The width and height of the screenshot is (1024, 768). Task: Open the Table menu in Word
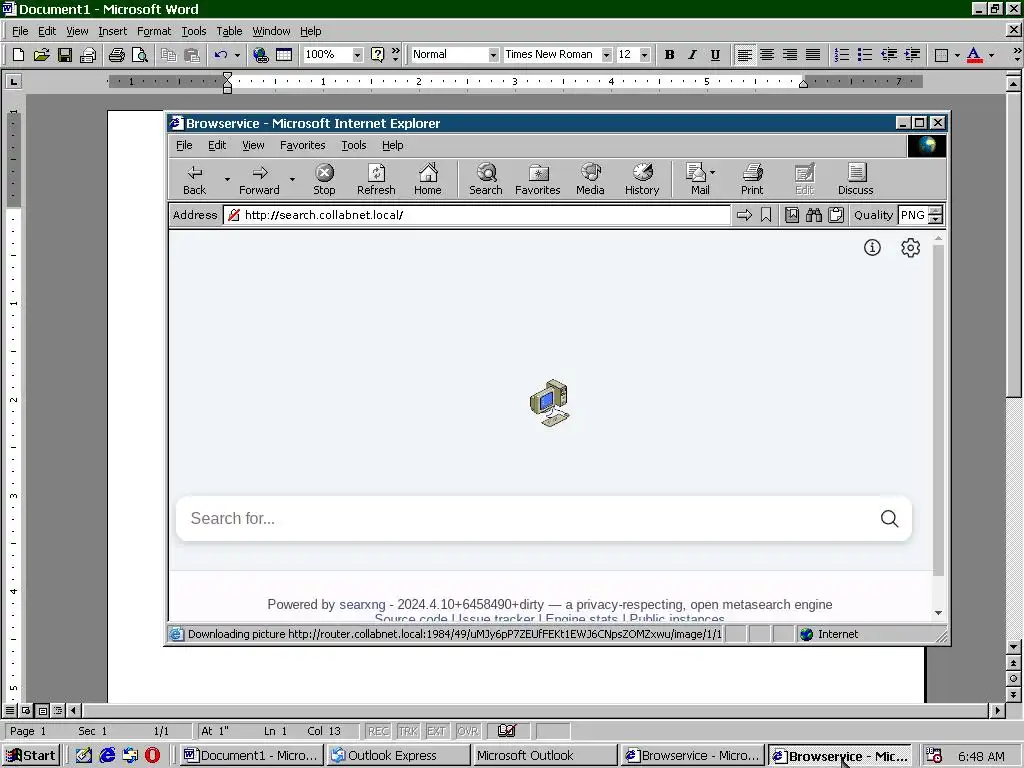point(229,31)
